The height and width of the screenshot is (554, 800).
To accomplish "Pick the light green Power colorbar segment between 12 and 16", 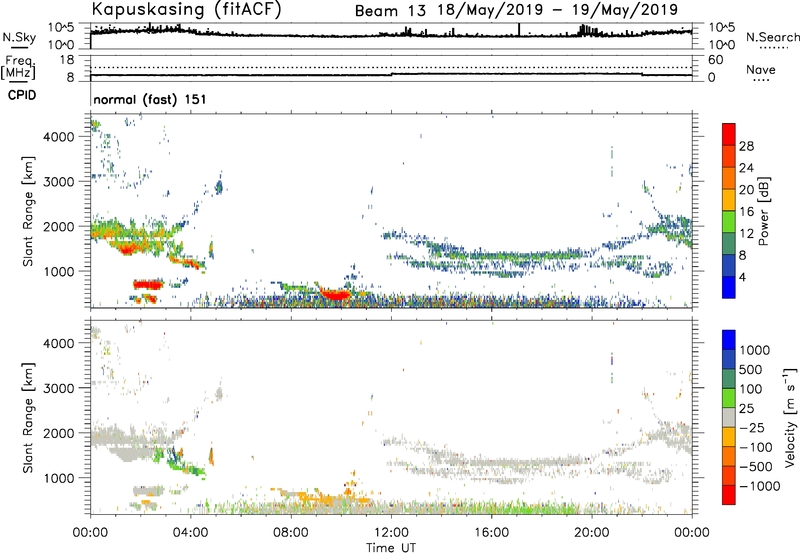I will [729, 222].
